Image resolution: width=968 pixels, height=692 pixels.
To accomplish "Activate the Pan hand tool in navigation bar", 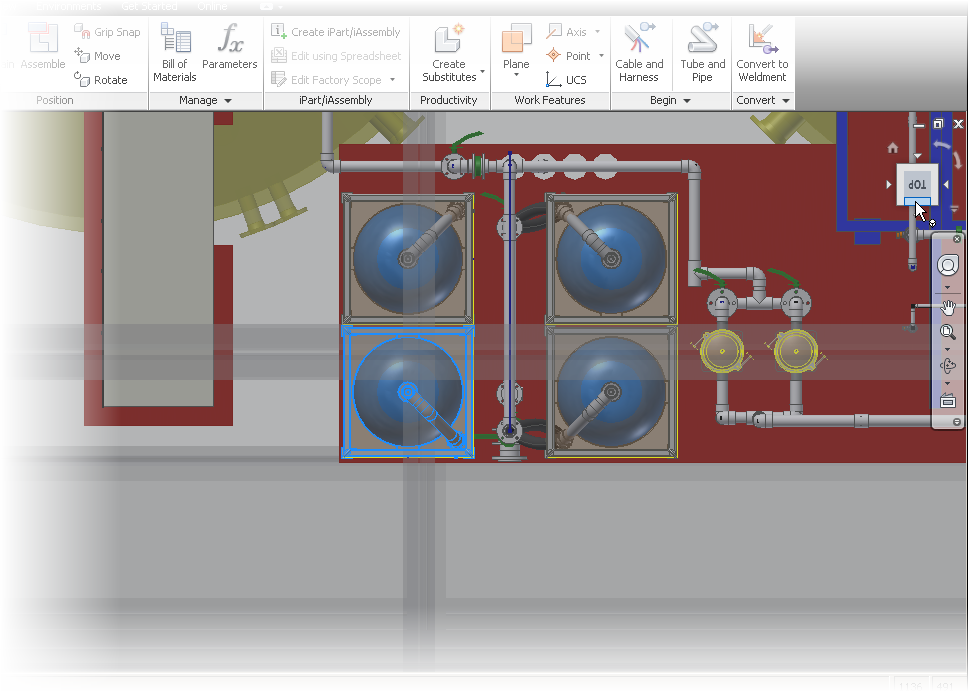I will (948, 307).
